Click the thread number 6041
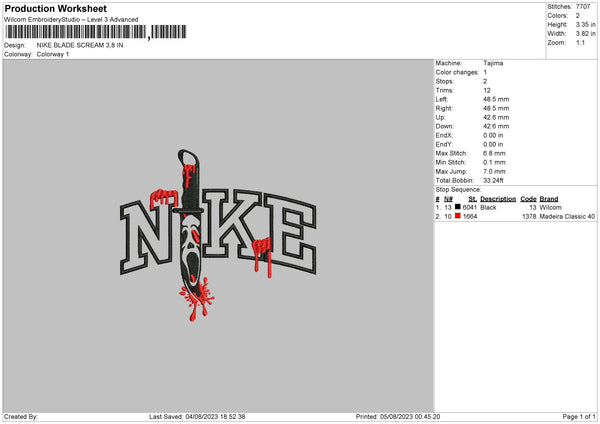 (x=470, y=207)
